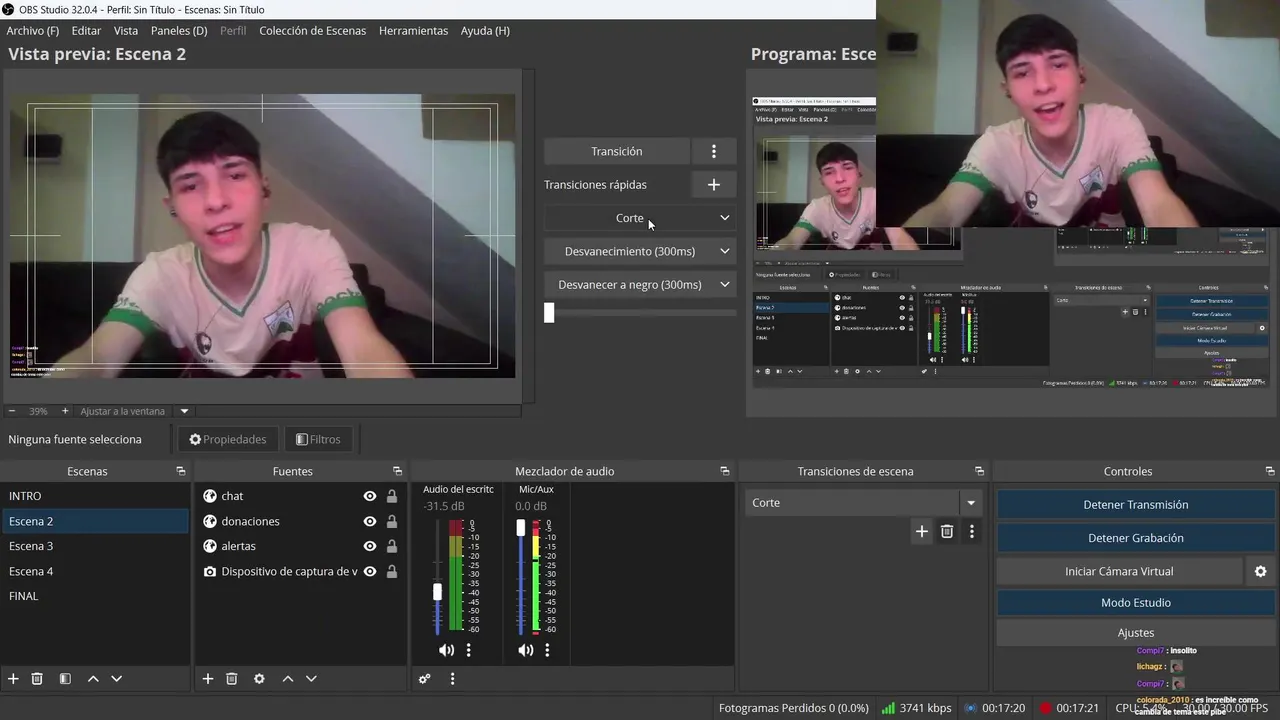Zoom in the preview with the plus
The width and height of the screenshot is (1280, 720).
[x=65, y=411]
